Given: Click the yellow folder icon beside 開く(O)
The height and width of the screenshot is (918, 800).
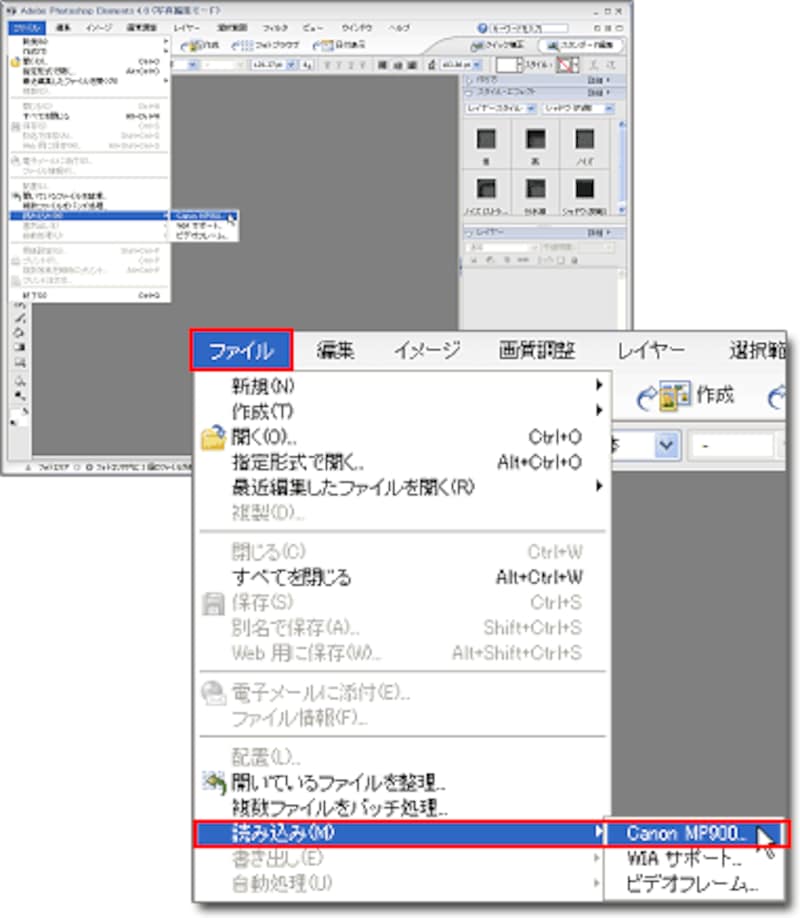Looking at the screenshot, I should 213,437.
